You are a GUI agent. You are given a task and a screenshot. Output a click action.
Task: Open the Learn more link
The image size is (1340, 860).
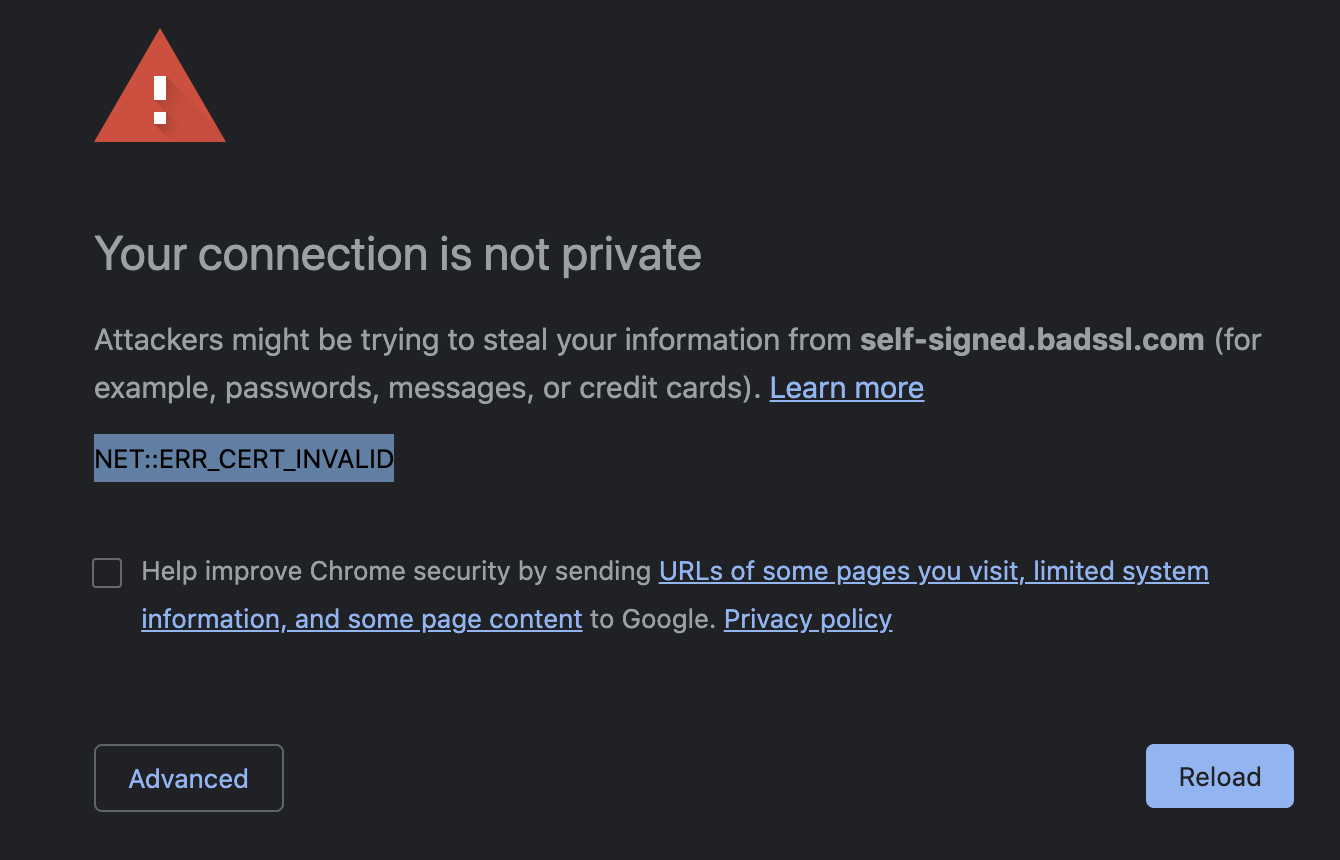846,388
